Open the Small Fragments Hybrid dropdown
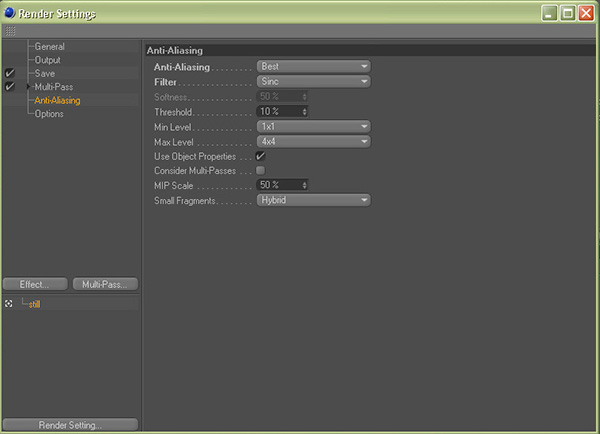The width and height of the screenshot is (600, 434). [x=313, y=200]
